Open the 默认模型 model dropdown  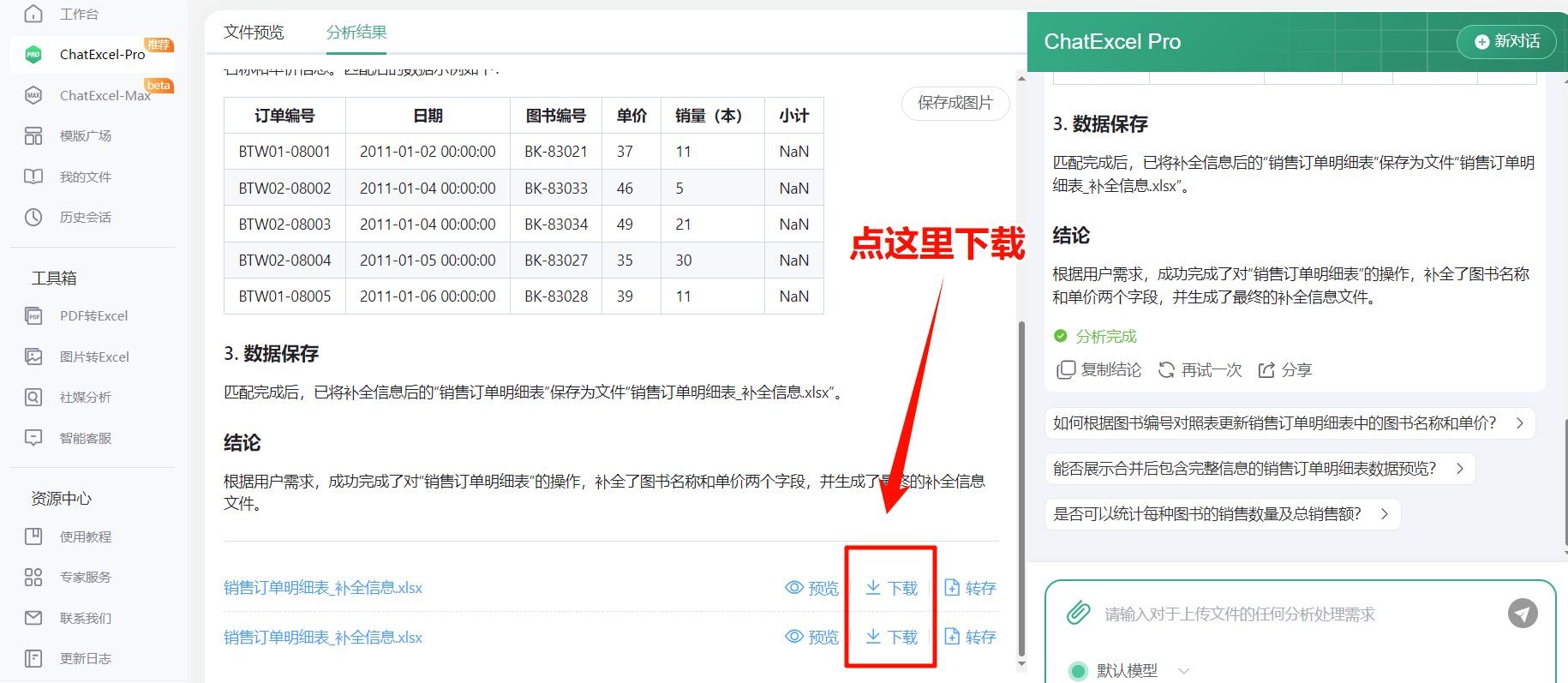[1183, 670]
